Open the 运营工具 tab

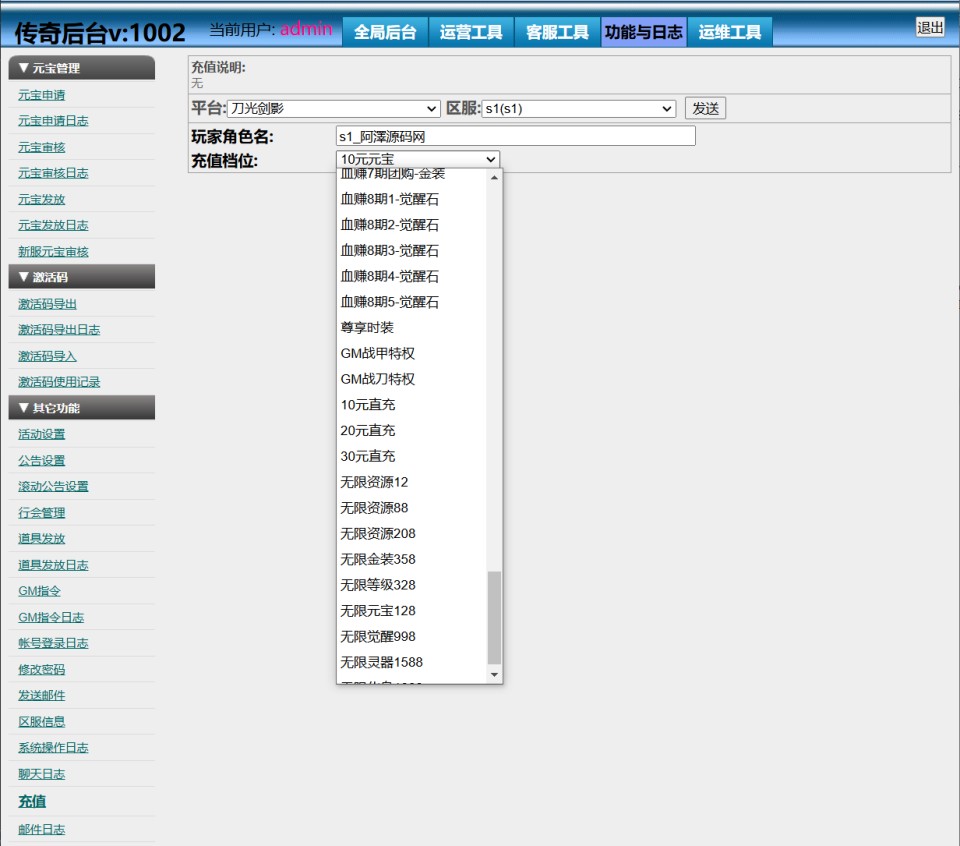point(471,32)
